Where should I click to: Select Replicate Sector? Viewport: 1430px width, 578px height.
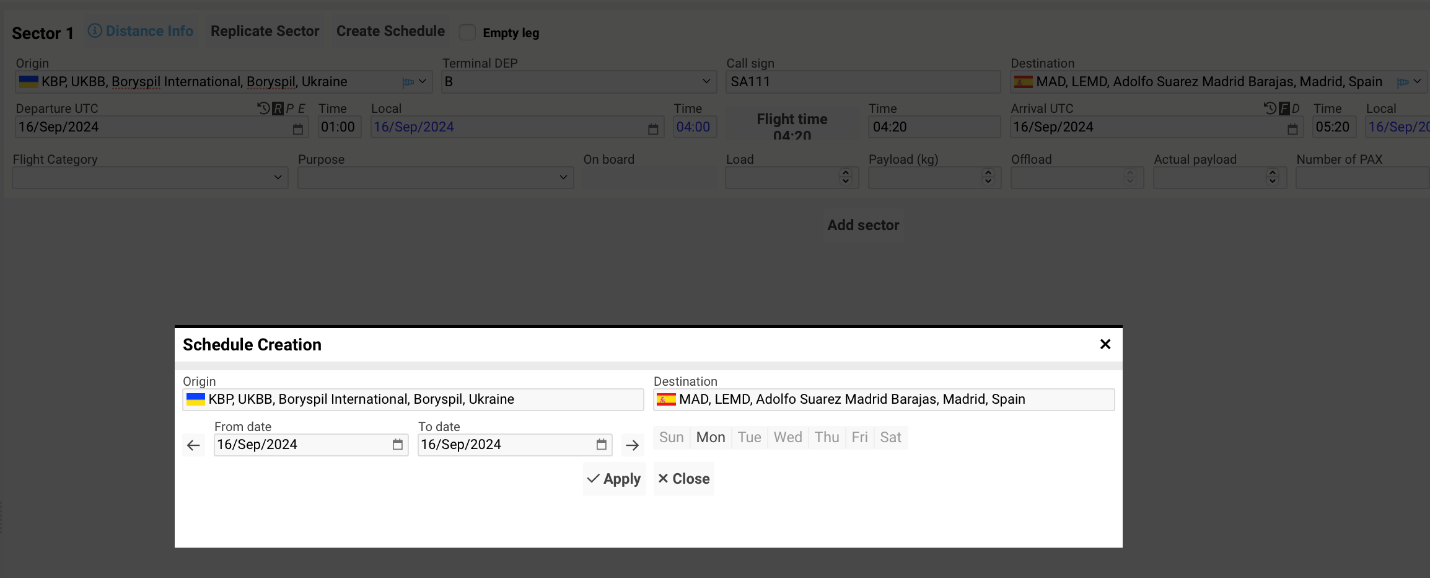[x=264, y=30]
